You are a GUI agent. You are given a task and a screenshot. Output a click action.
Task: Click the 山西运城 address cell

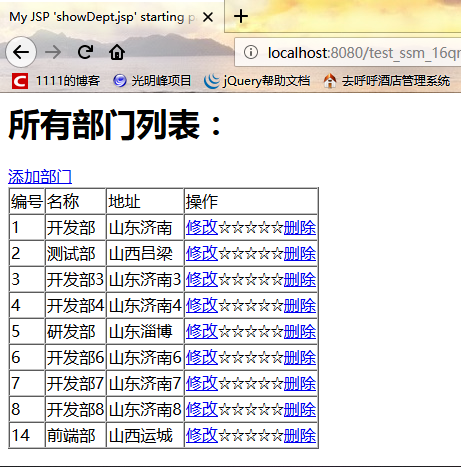pyautogui.click(x=145, y=436)
